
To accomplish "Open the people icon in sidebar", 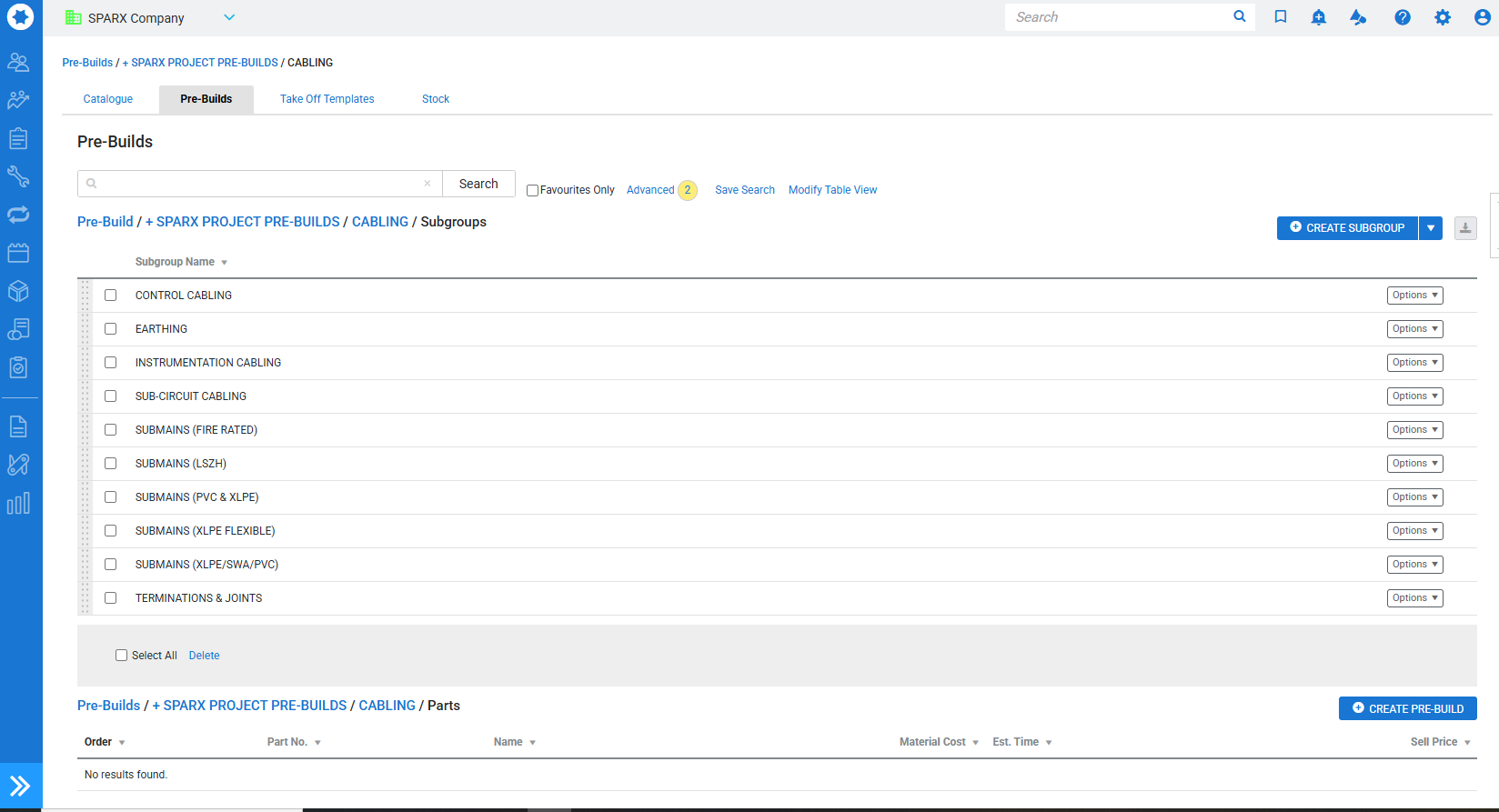I will click(x=18, y=62).
